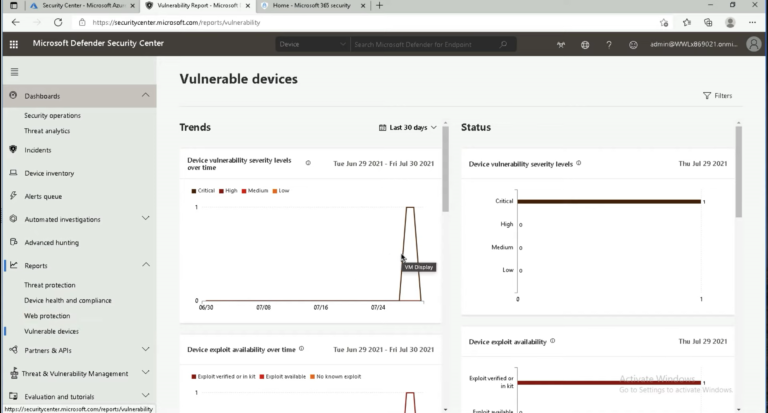Toggle the Medium legend in severity chart
This screenshot has width=768, height=413.
tap(255, 191)
